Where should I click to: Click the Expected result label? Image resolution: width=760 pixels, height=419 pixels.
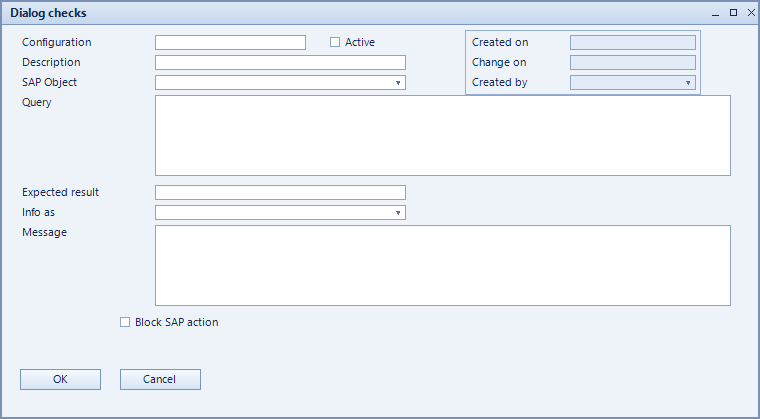(x=61, y=192)
